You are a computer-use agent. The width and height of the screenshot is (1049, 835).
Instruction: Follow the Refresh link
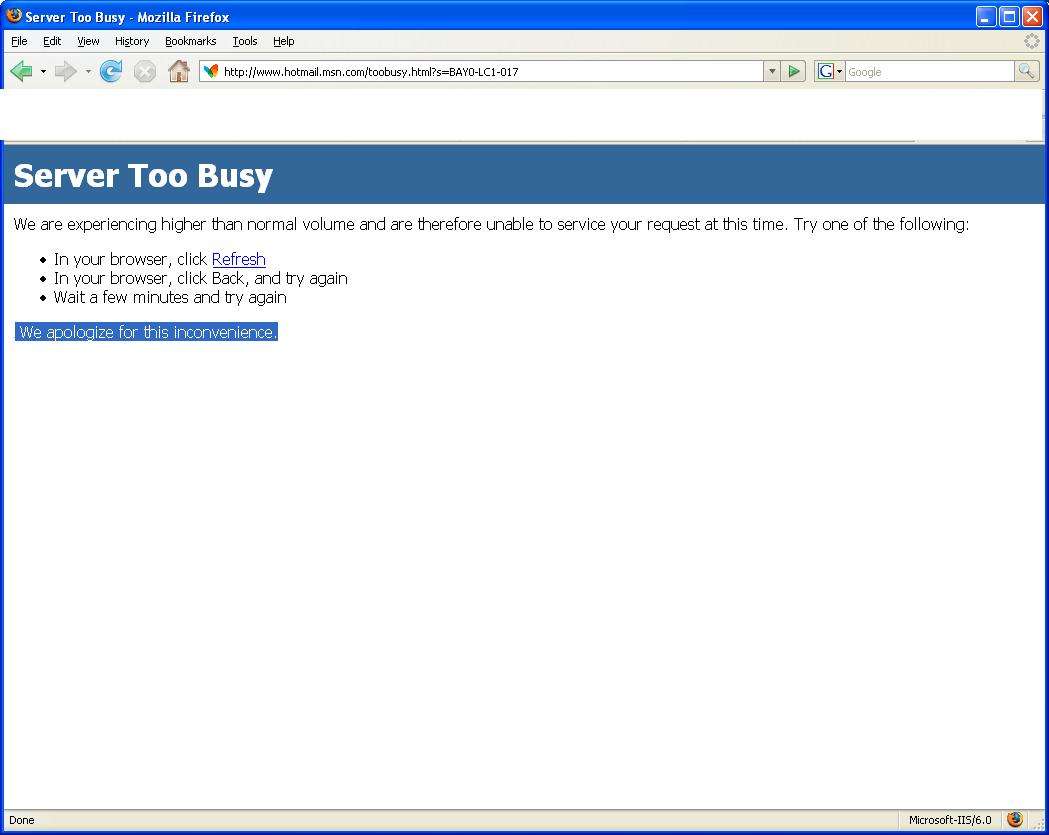(239, 259)
